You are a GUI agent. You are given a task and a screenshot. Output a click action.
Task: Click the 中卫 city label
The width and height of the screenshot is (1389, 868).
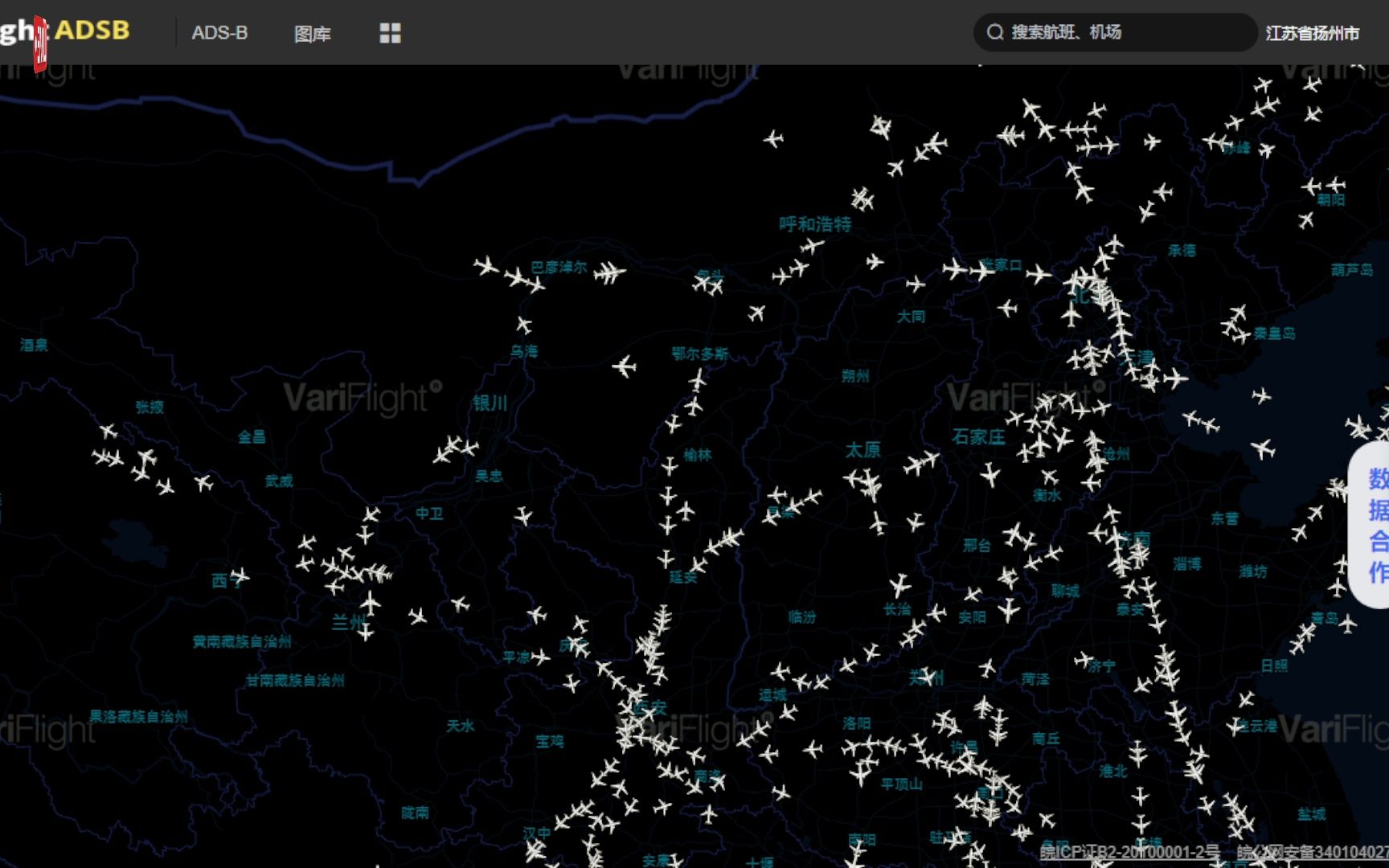tap(429, 513)
